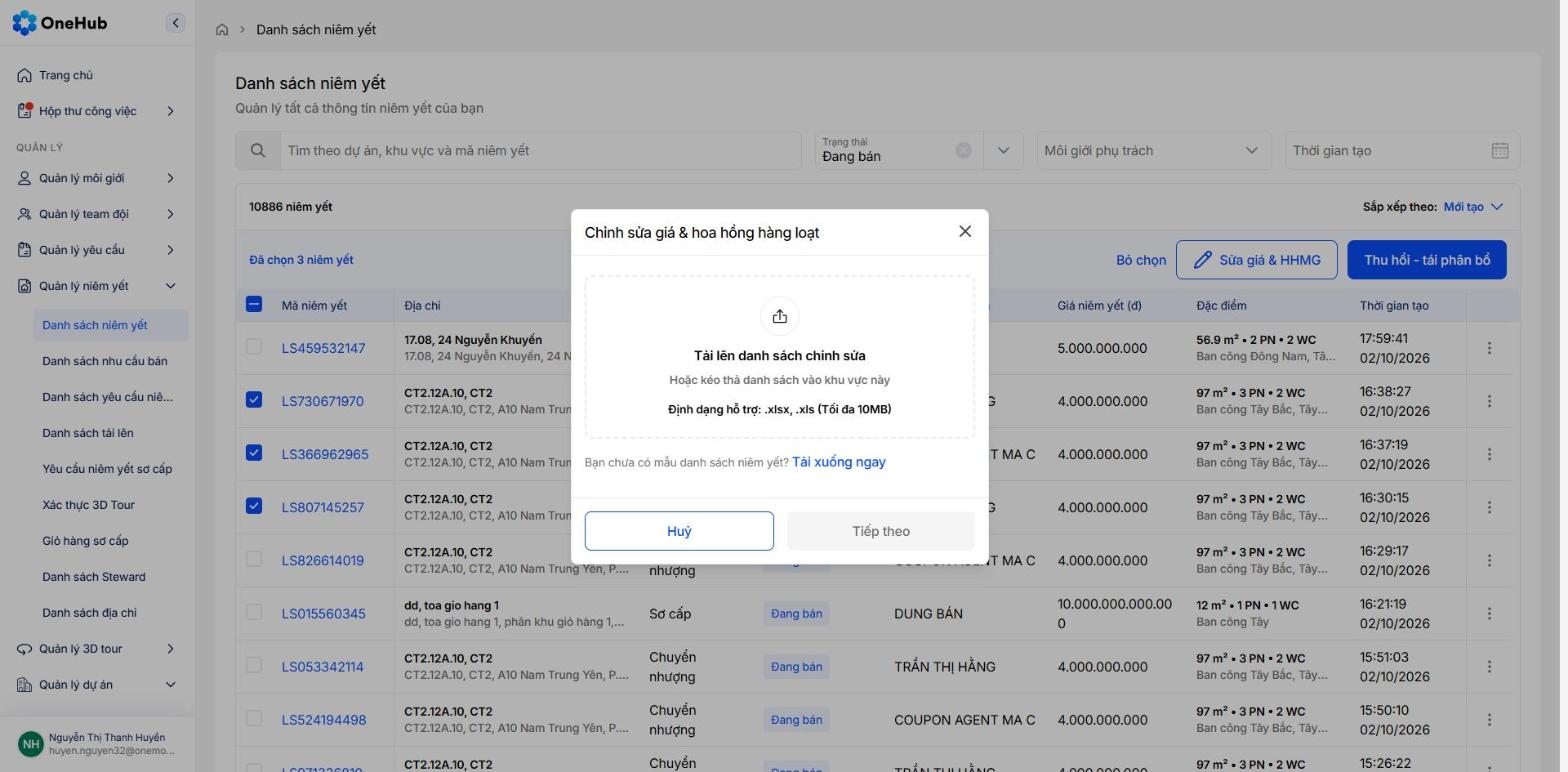Open the Trạng thái dropdown arrow
1568x772 pixels.
click(x=1003, y=151)
